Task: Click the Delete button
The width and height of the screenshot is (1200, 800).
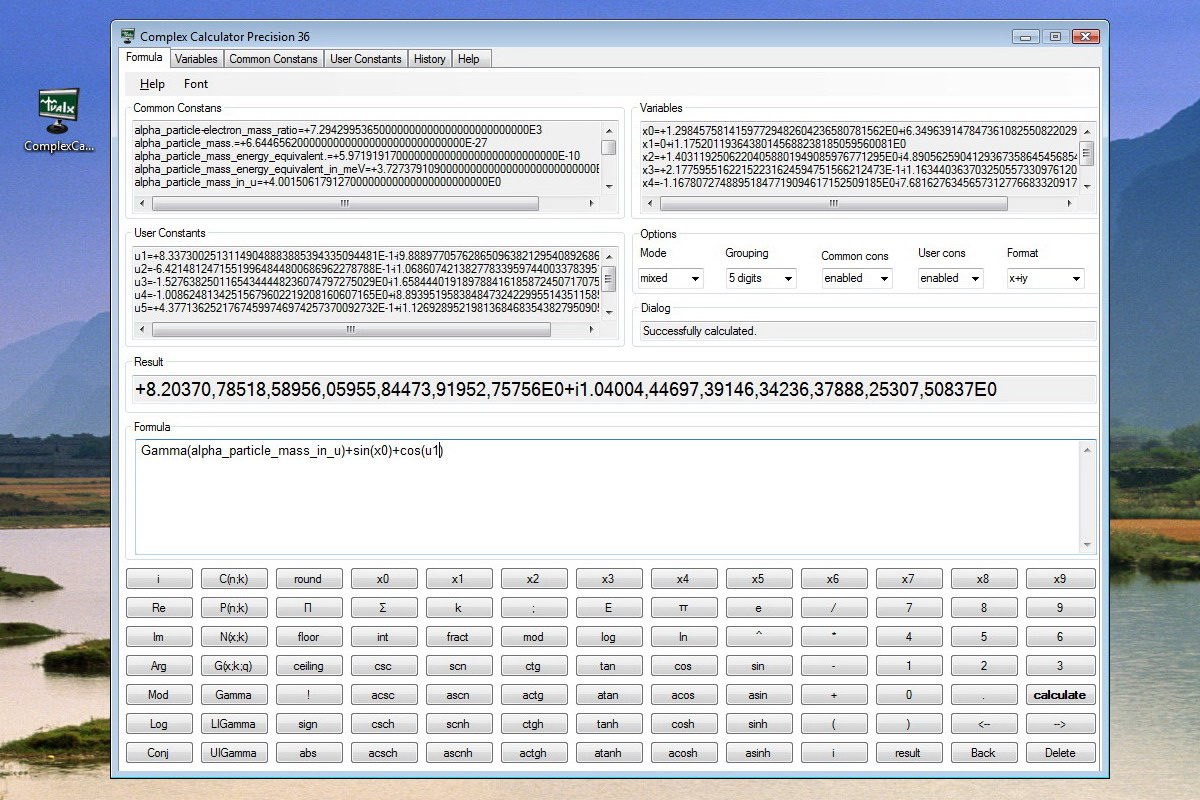Action: pos(1060,753)
